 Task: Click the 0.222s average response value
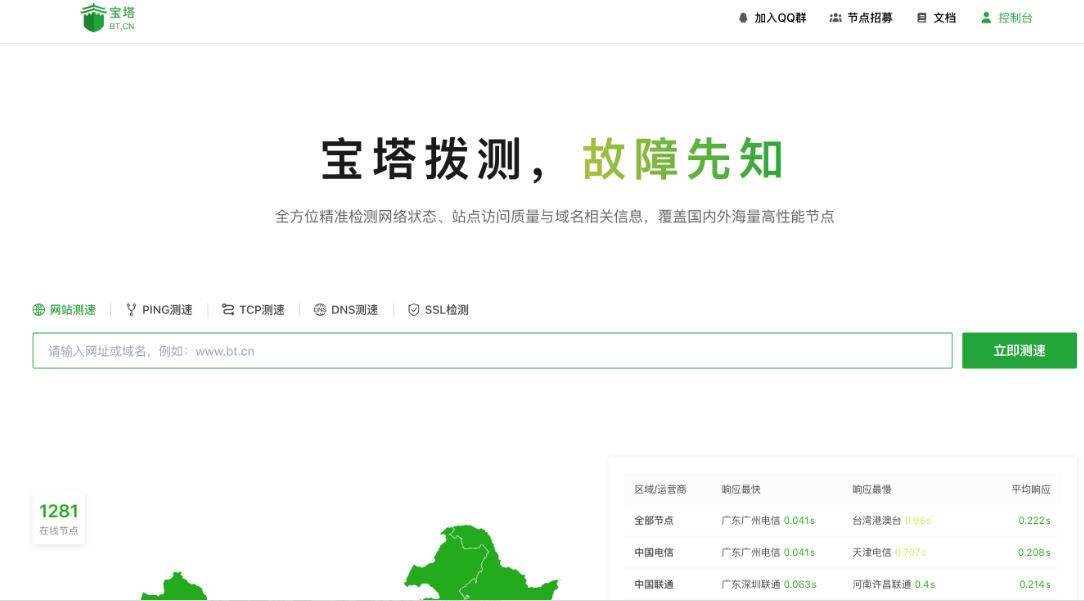pyautogui.click(x=1034, y=521)
